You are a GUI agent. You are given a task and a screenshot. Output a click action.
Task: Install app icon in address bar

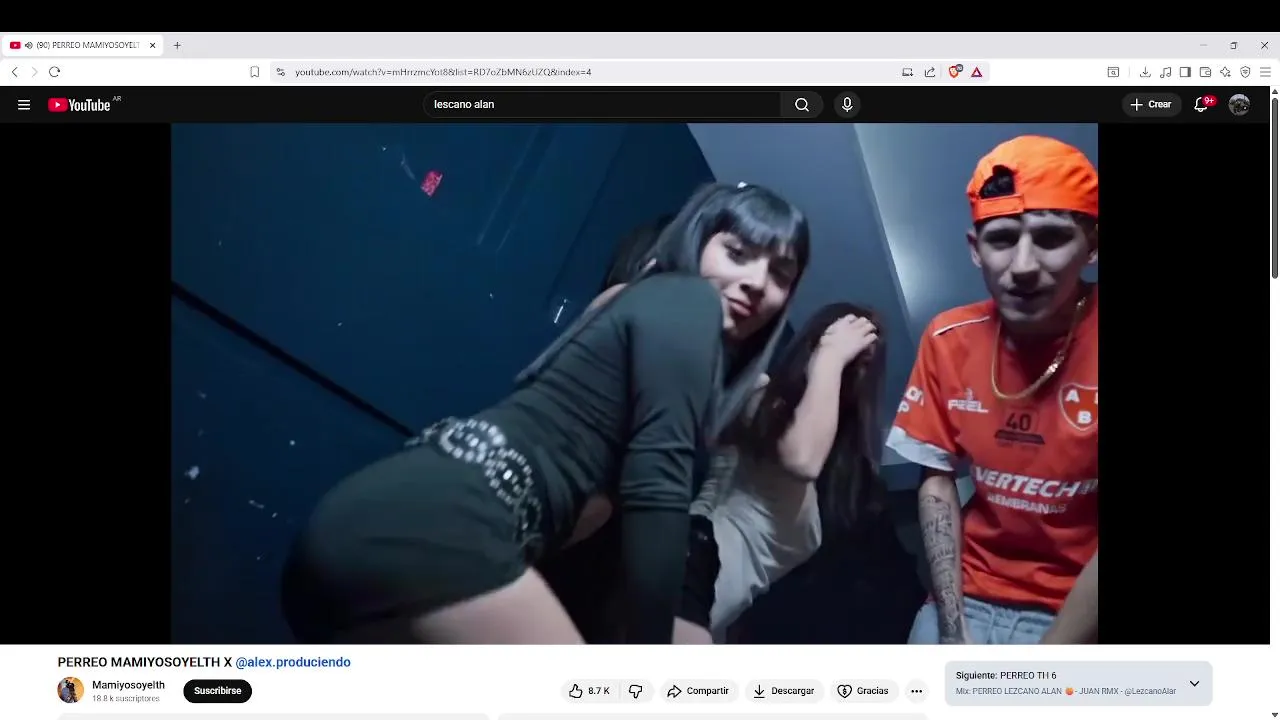[x=907, y=72]
